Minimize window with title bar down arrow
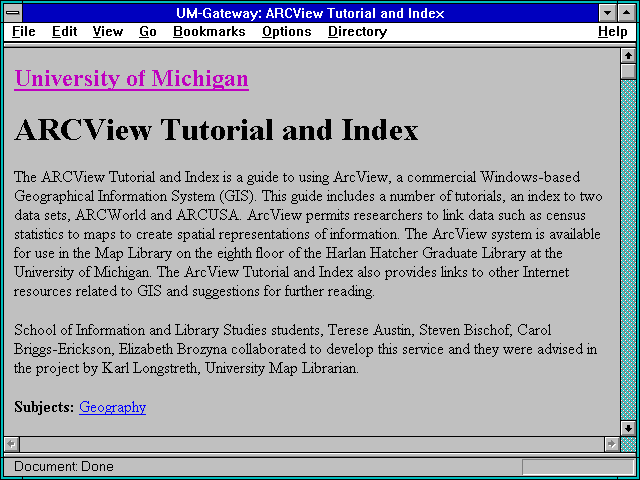Image resolution: width=640 pixels, height=480 pixels. point(608,13)
